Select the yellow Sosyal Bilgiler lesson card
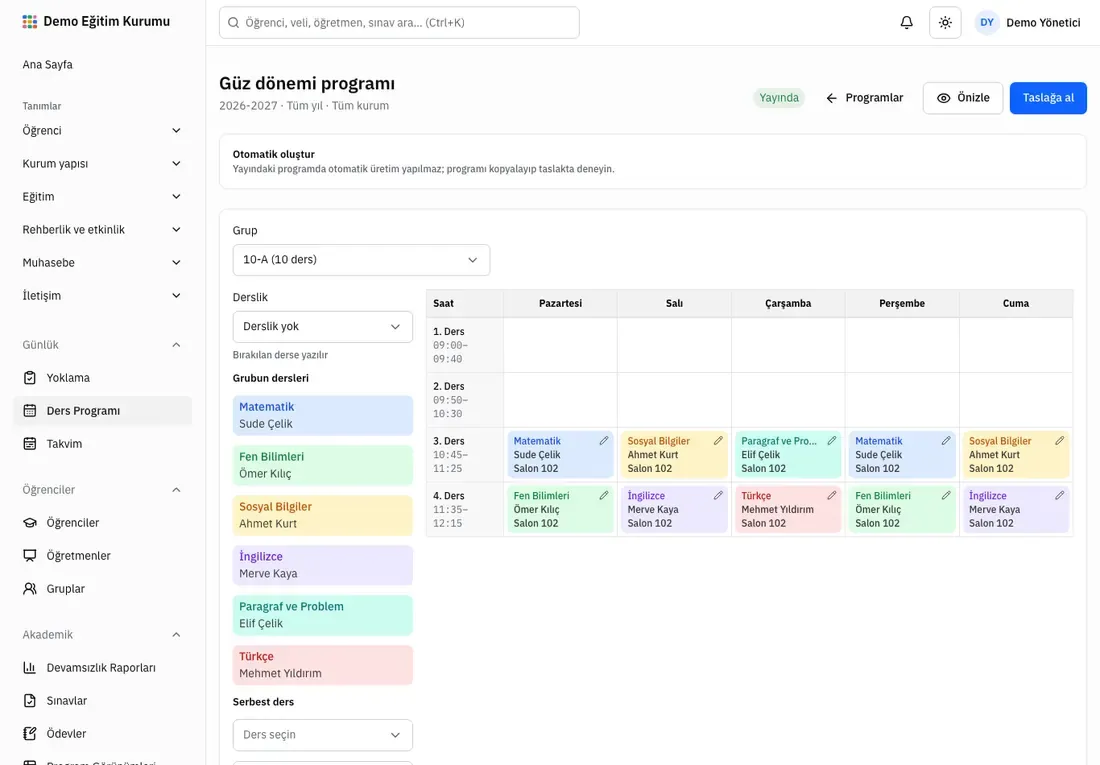The image size is (1100, 765). tap(323, 515)
